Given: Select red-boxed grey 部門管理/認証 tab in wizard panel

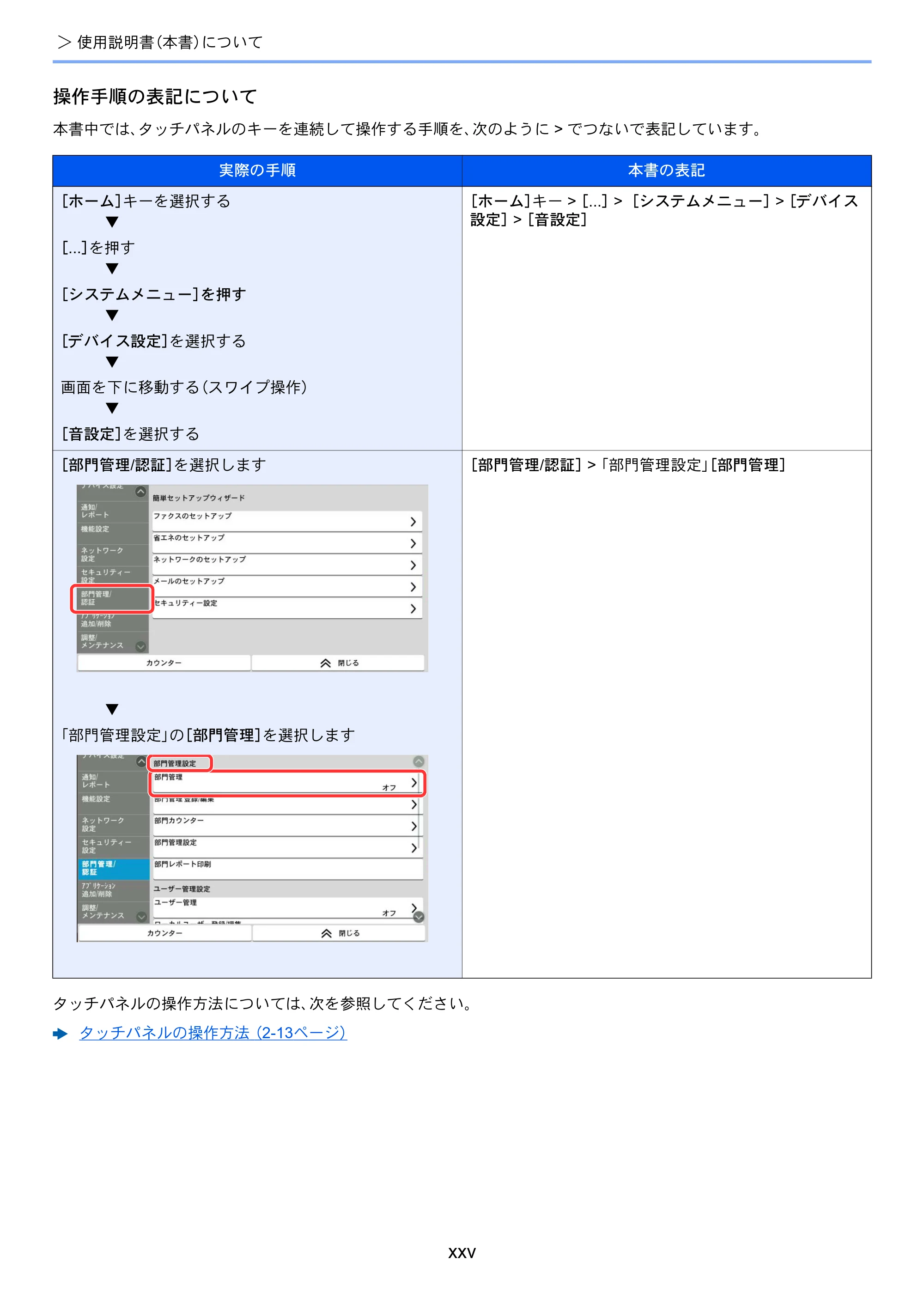Looking at the screenshot, I should click(113, 598).
